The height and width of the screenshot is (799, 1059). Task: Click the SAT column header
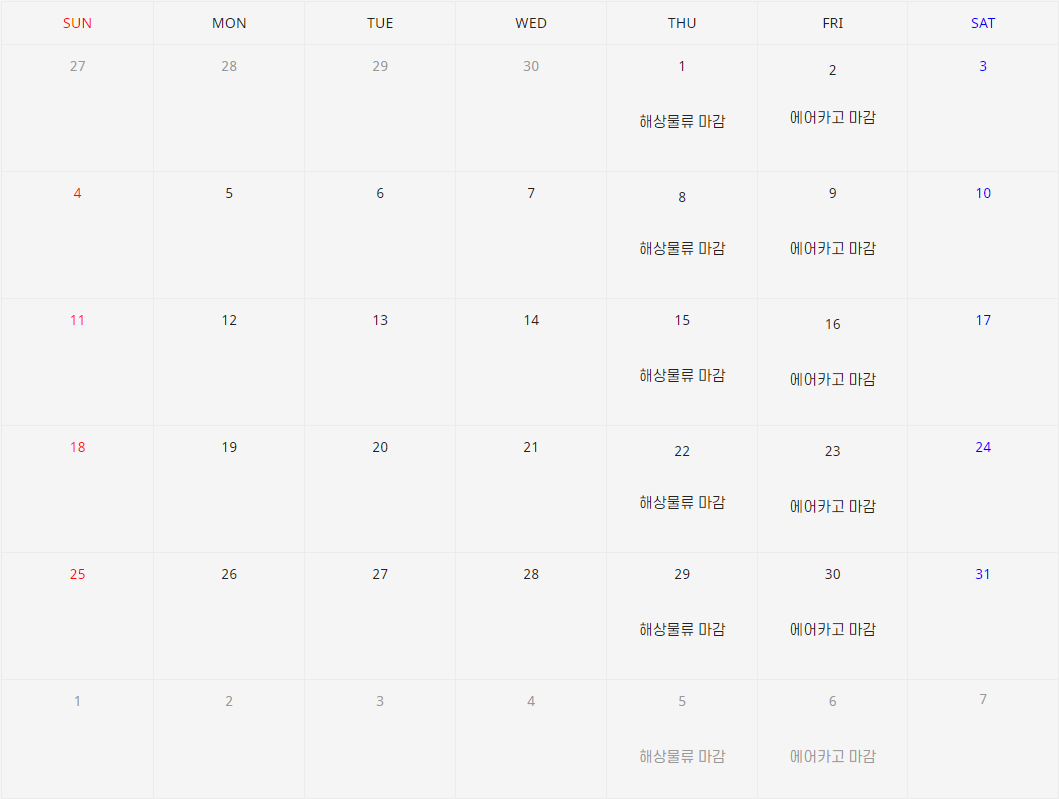click(x=982, y=23)
